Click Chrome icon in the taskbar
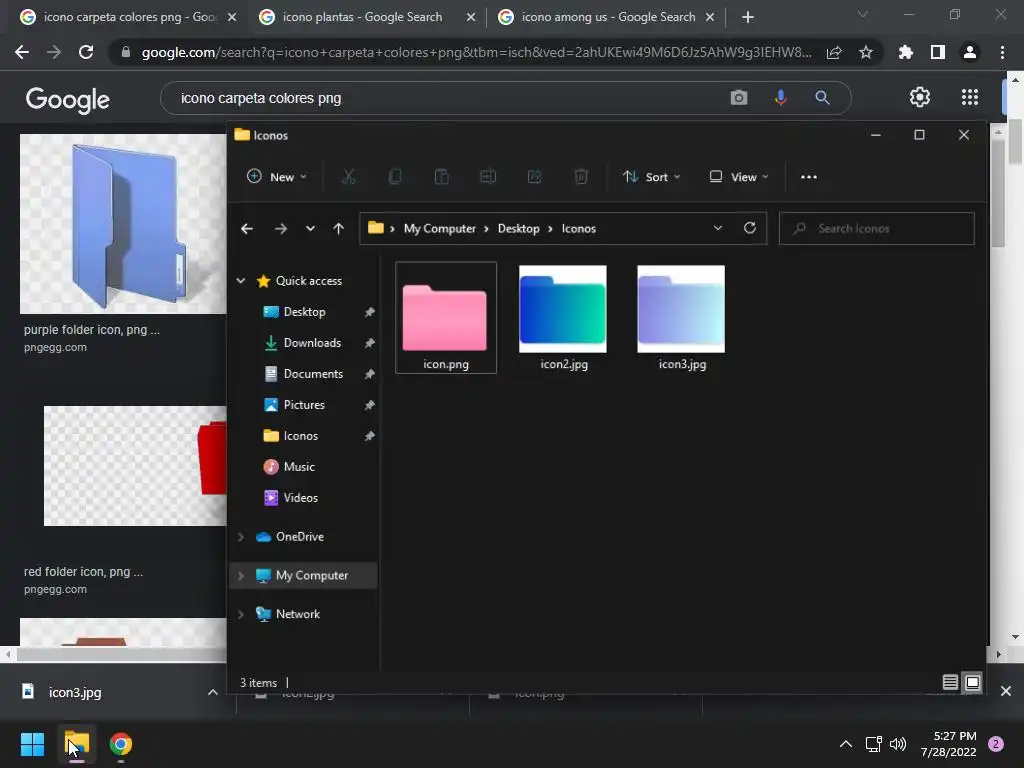Screen dimensions: 1024x768 tap(121, 744)
